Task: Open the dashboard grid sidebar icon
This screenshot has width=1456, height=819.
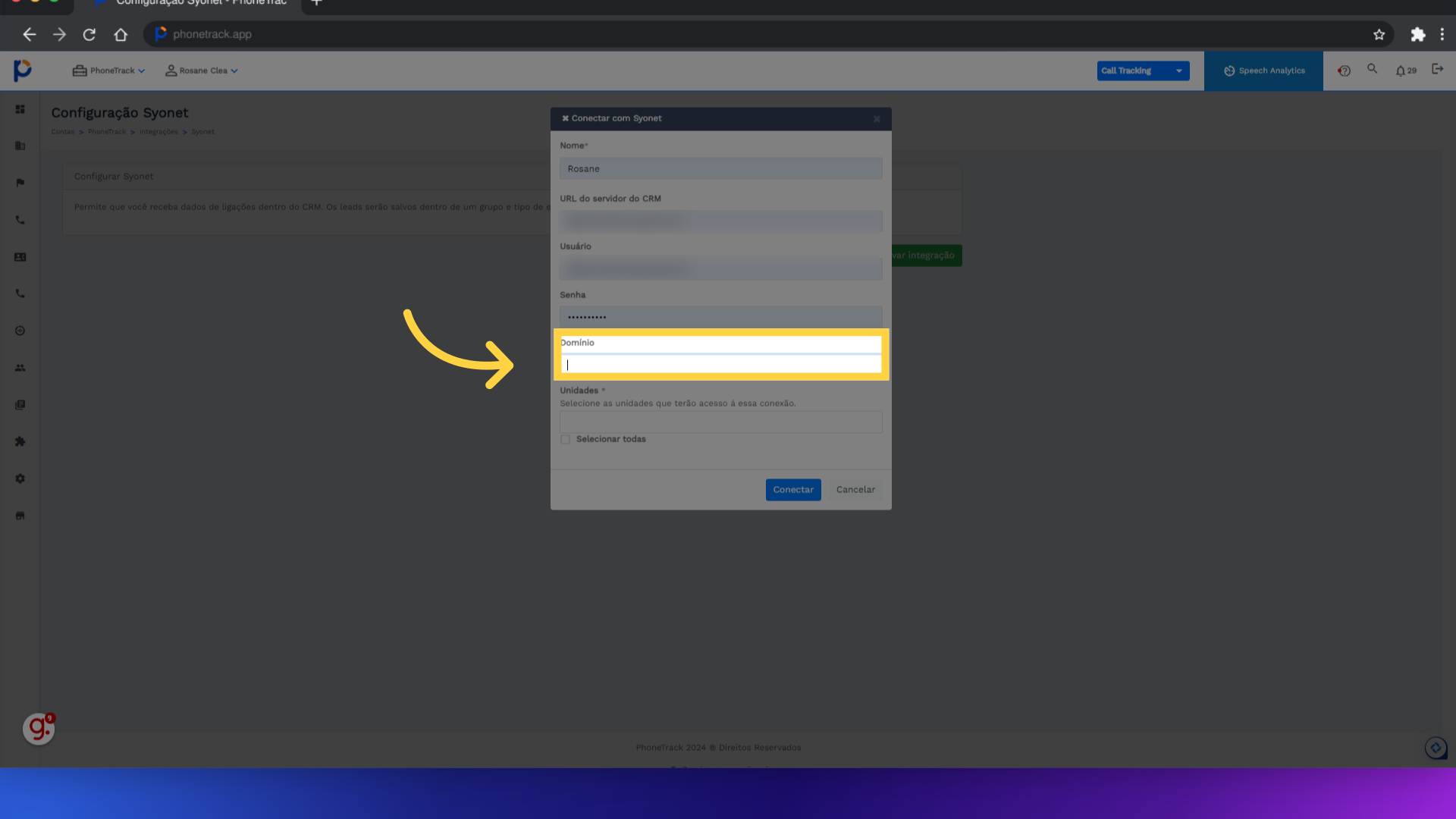Action: click(20, 109)
